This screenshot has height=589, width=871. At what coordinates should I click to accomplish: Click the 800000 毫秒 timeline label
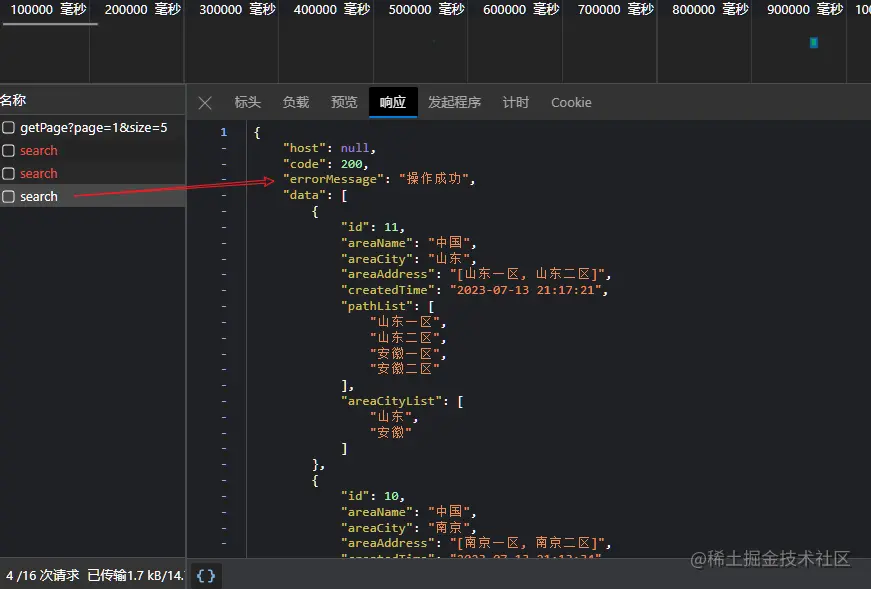710,9
